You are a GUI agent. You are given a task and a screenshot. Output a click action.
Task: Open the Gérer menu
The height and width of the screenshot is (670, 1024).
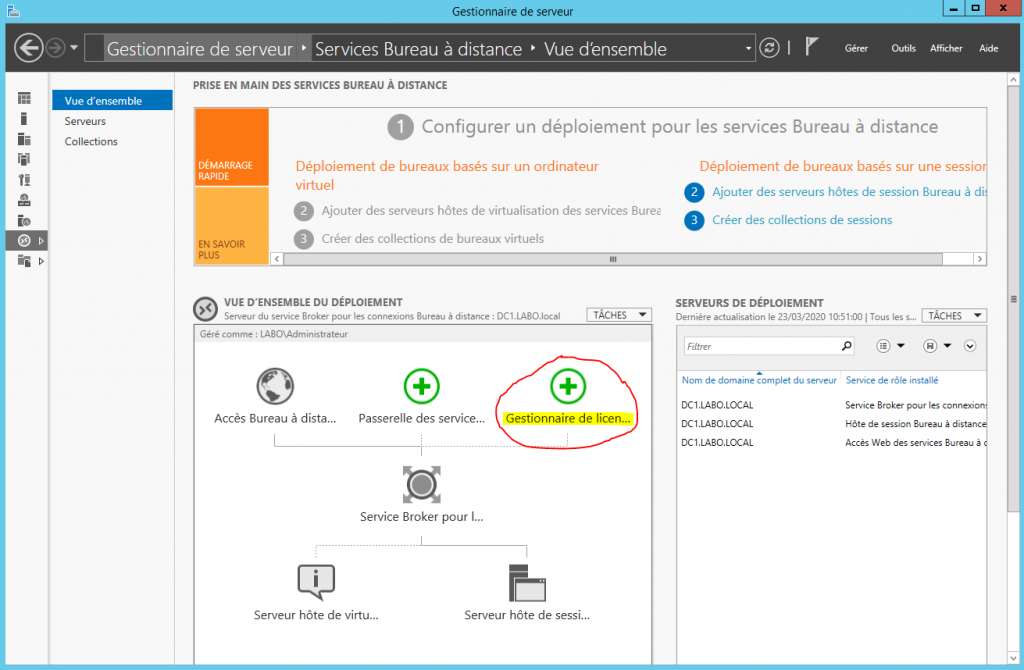[x=856, y=48]
